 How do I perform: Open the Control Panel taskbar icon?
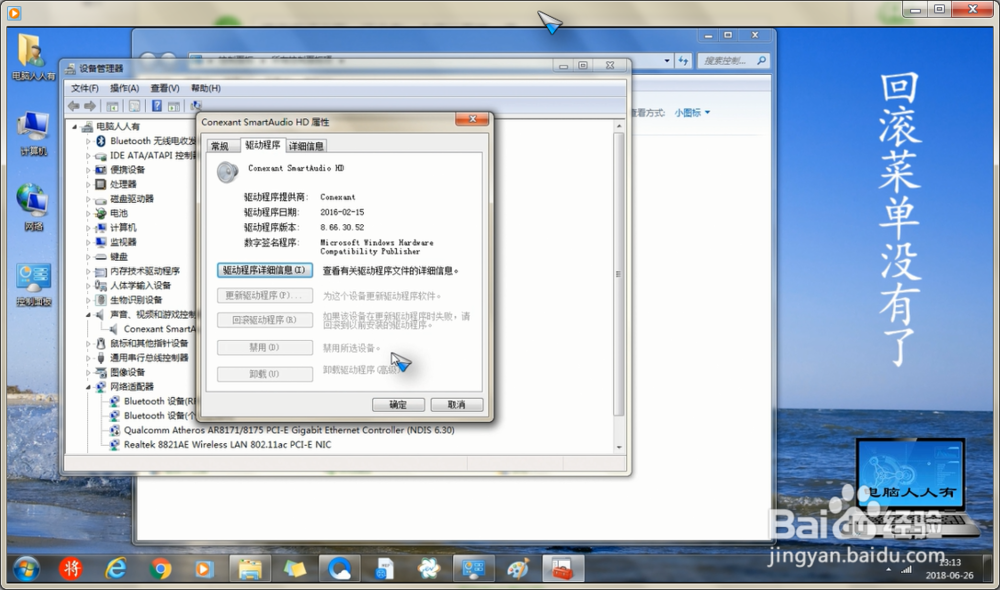(473, 568)
